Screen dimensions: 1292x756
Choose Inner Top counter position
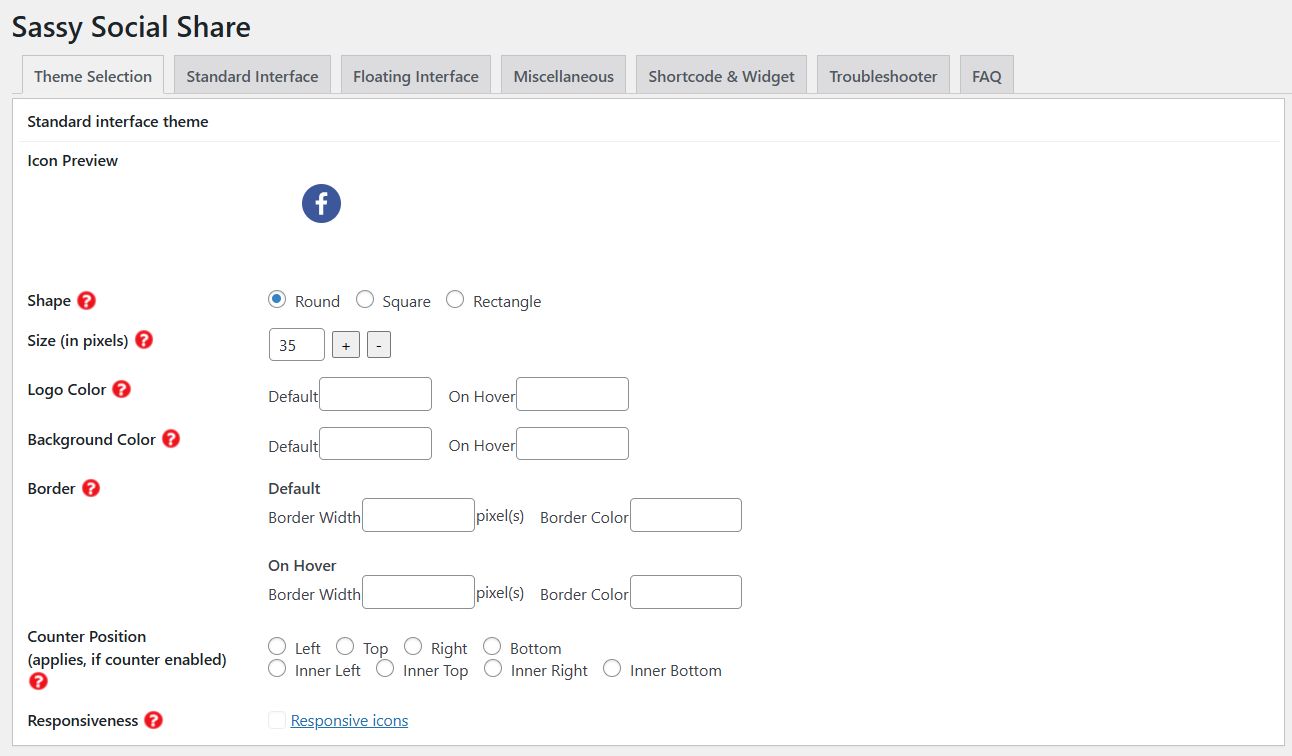tap(385, 669)
